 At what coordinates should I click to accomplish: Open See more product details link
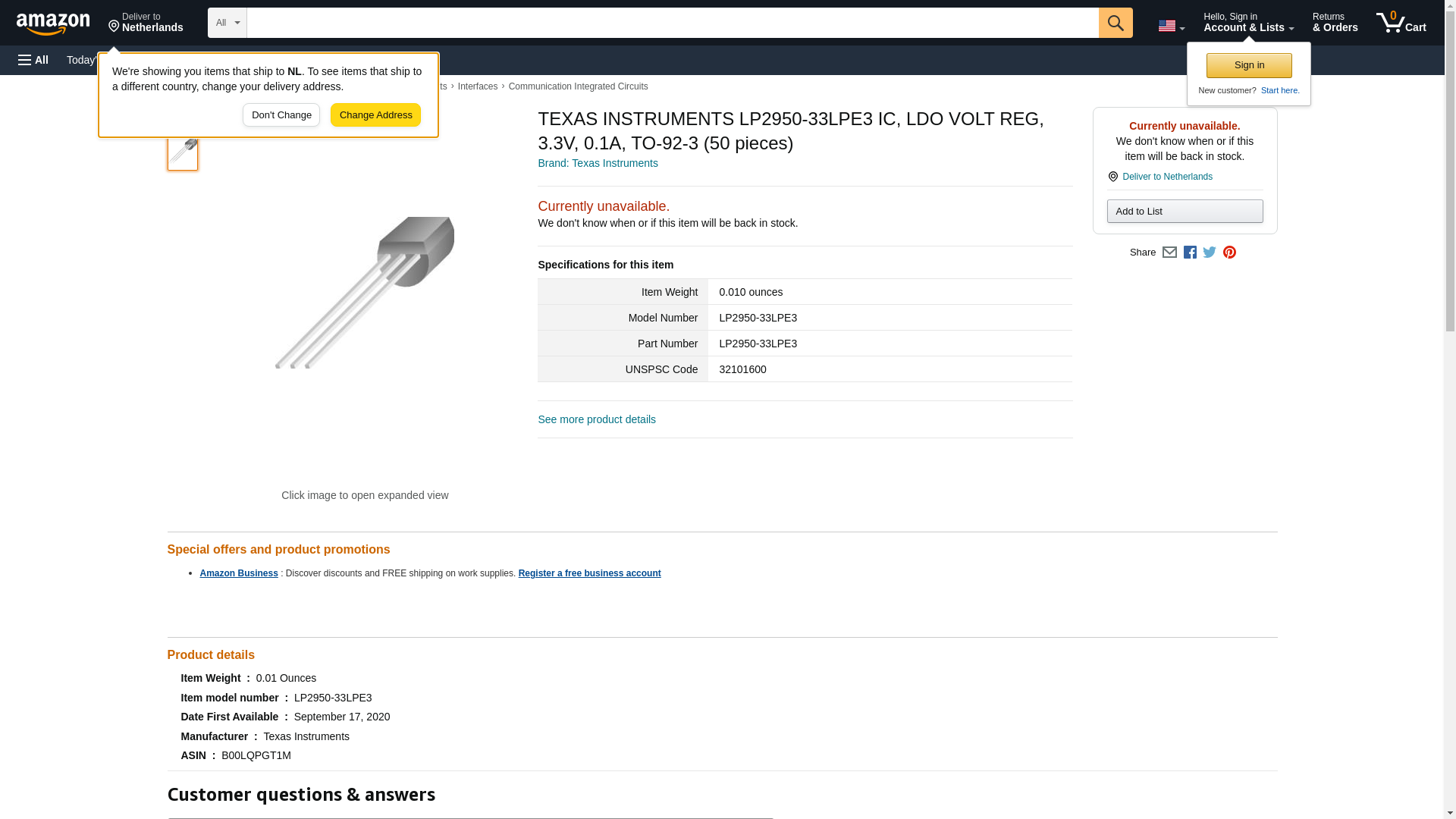point(596,419)
